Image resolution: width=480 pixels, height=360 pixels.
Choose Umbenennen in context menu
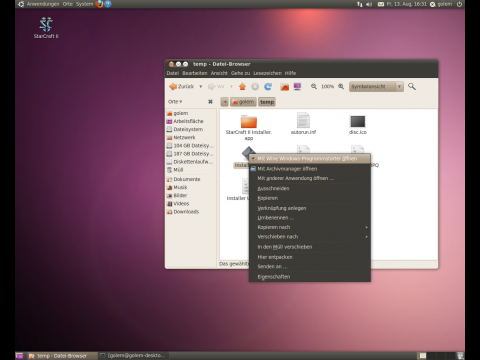click(x=310, y=218)
